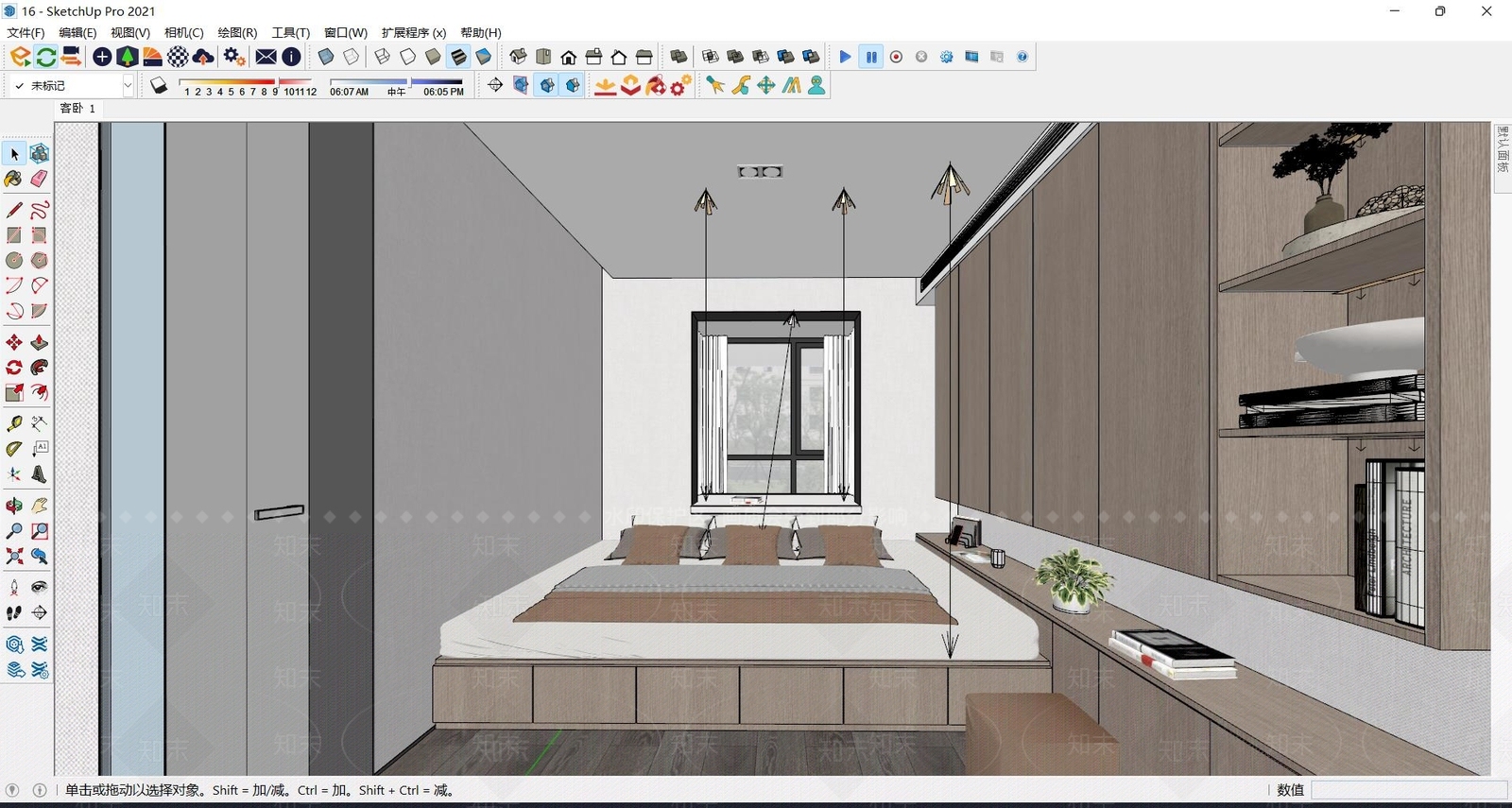Activate the Line pencil tool

point(14,210)
